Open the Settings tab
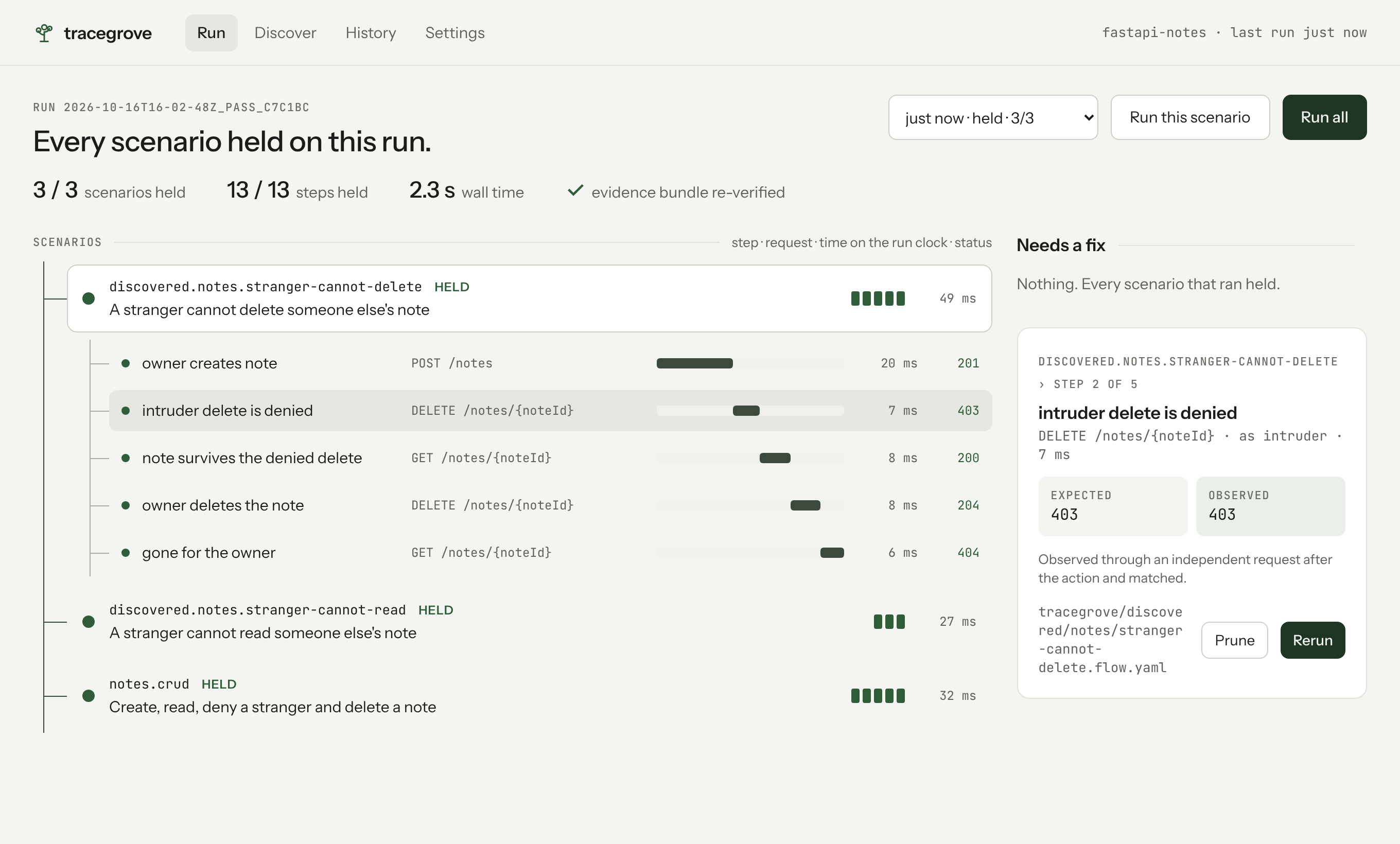Screen dimensions: 1400x844 coord(454,33)
